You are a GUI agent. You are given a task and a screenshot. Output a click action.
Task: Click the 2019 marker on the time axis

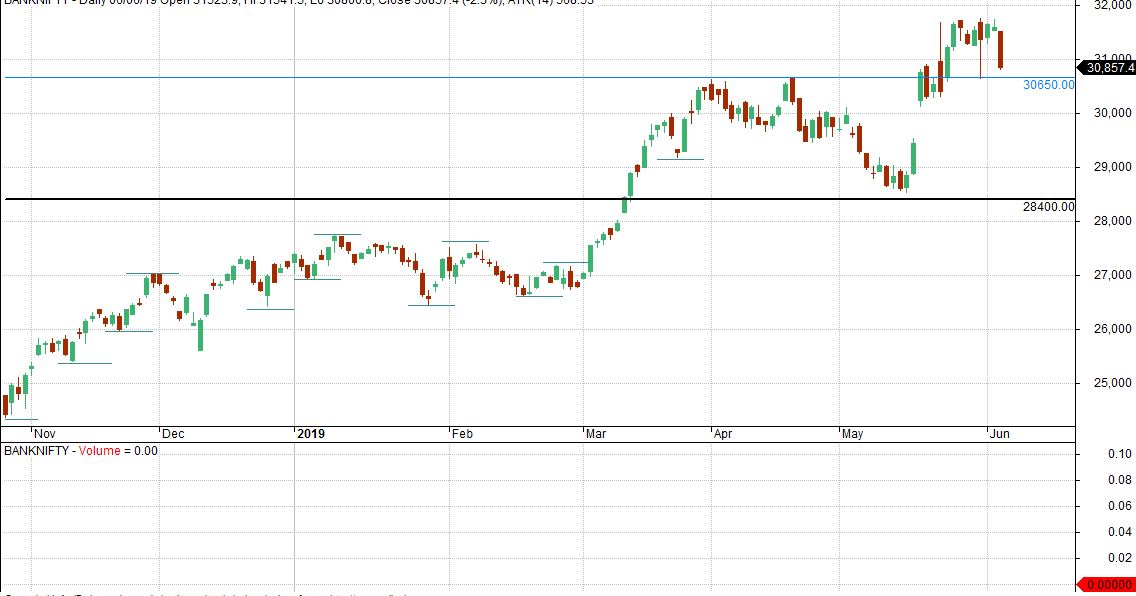(310, 434)
